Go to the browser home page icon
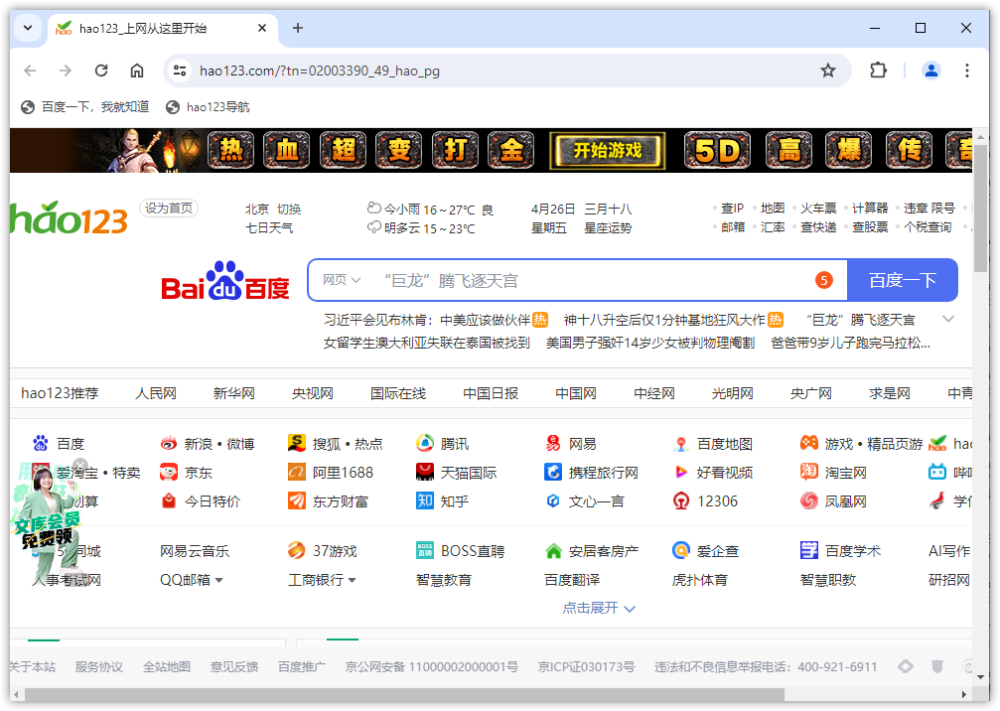Image resolution: width=1000 pixels, height=711 pixels. (x=137, y=70)
